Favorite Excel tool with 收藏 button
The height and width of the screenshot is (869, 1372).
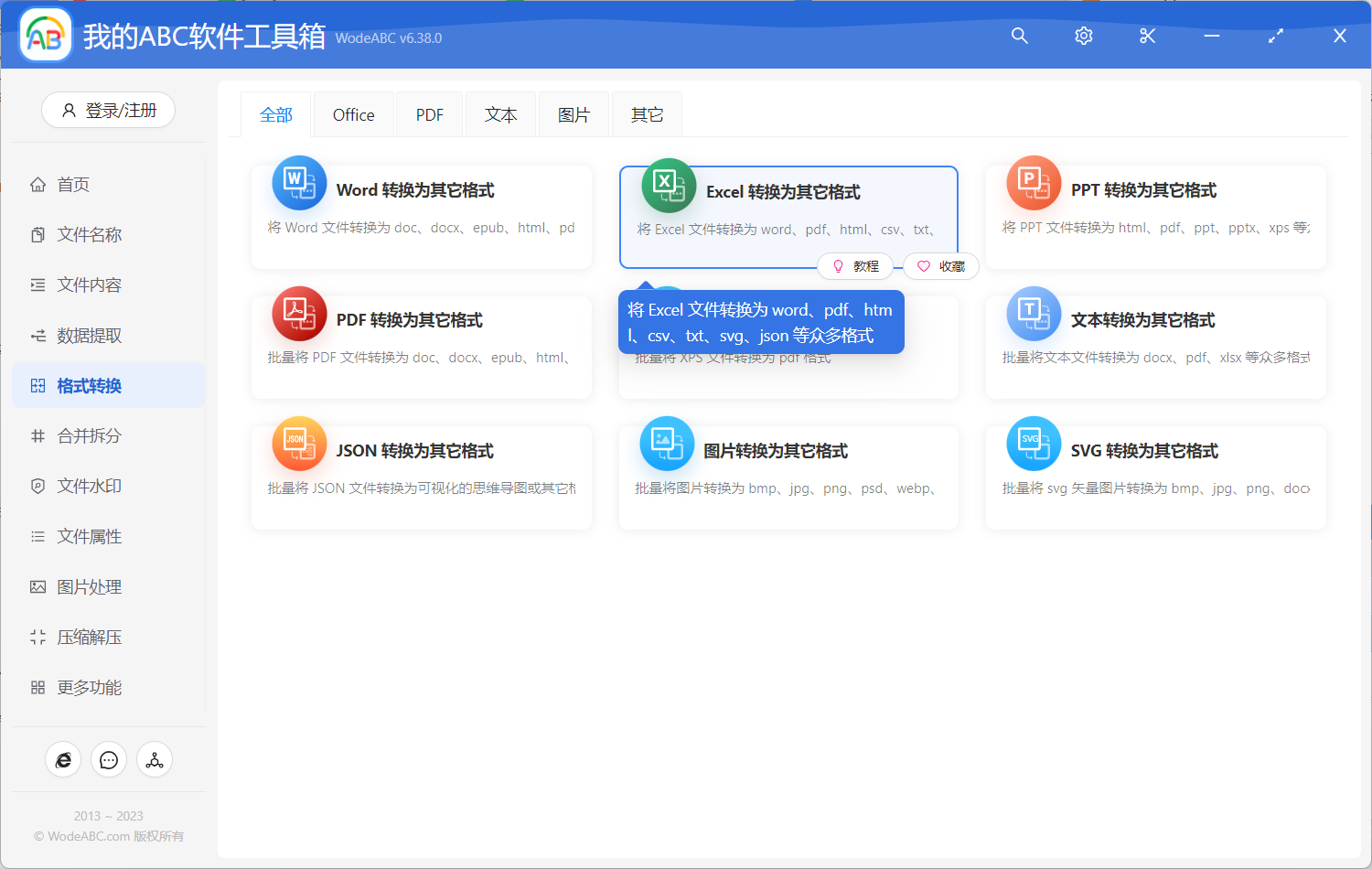941,266
